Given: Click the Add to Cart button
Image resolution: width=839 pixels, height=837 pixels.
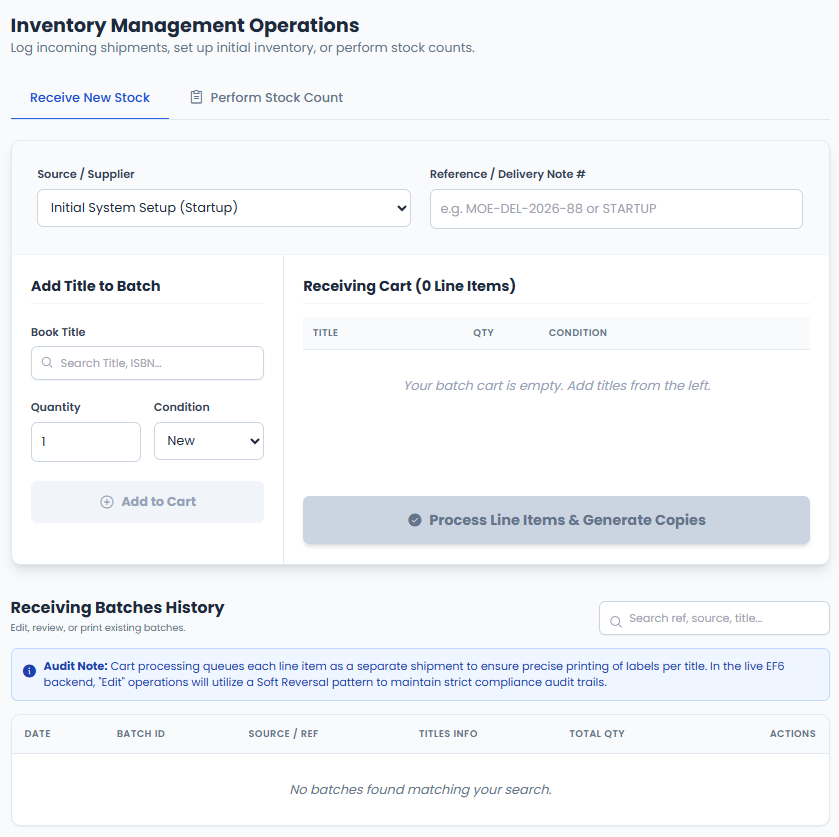Looking at the screenshot, I should pos(147,502).
